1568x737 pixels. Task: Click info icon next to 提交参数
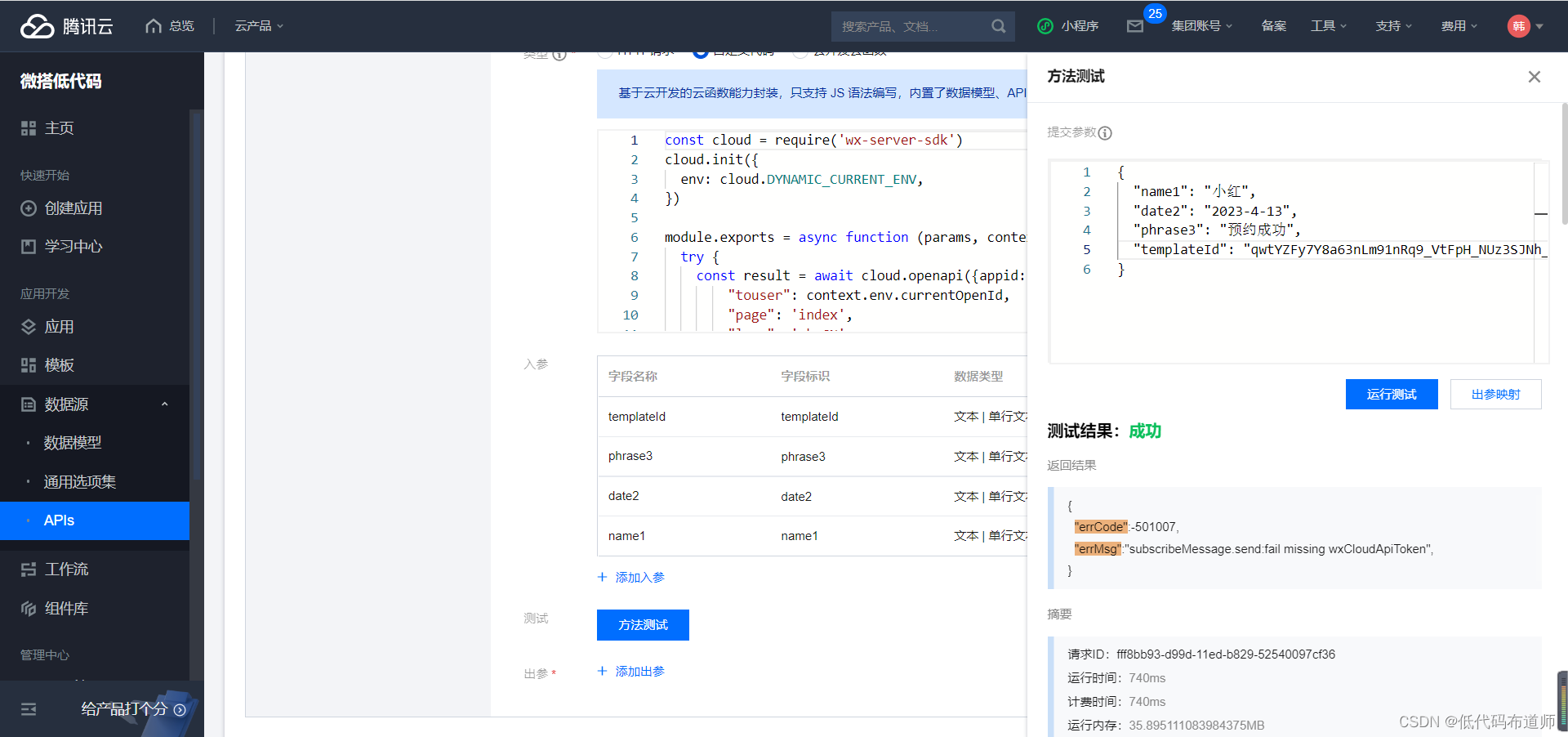coord(1105,133)
